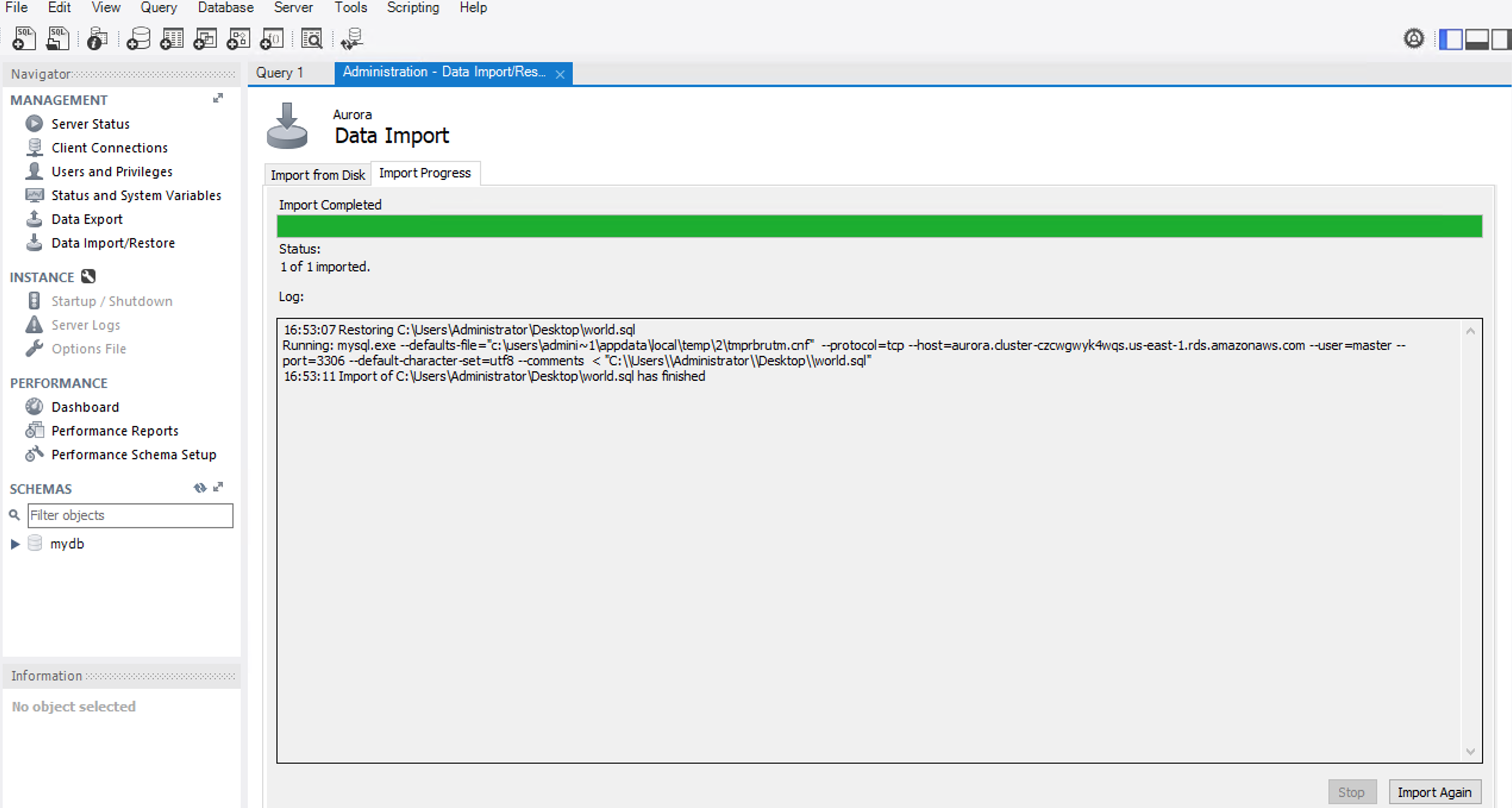Expand the Management section arrows
The height and width of the screenshot is (808, 1512).
pyautogui.click(x=218, y=99)
